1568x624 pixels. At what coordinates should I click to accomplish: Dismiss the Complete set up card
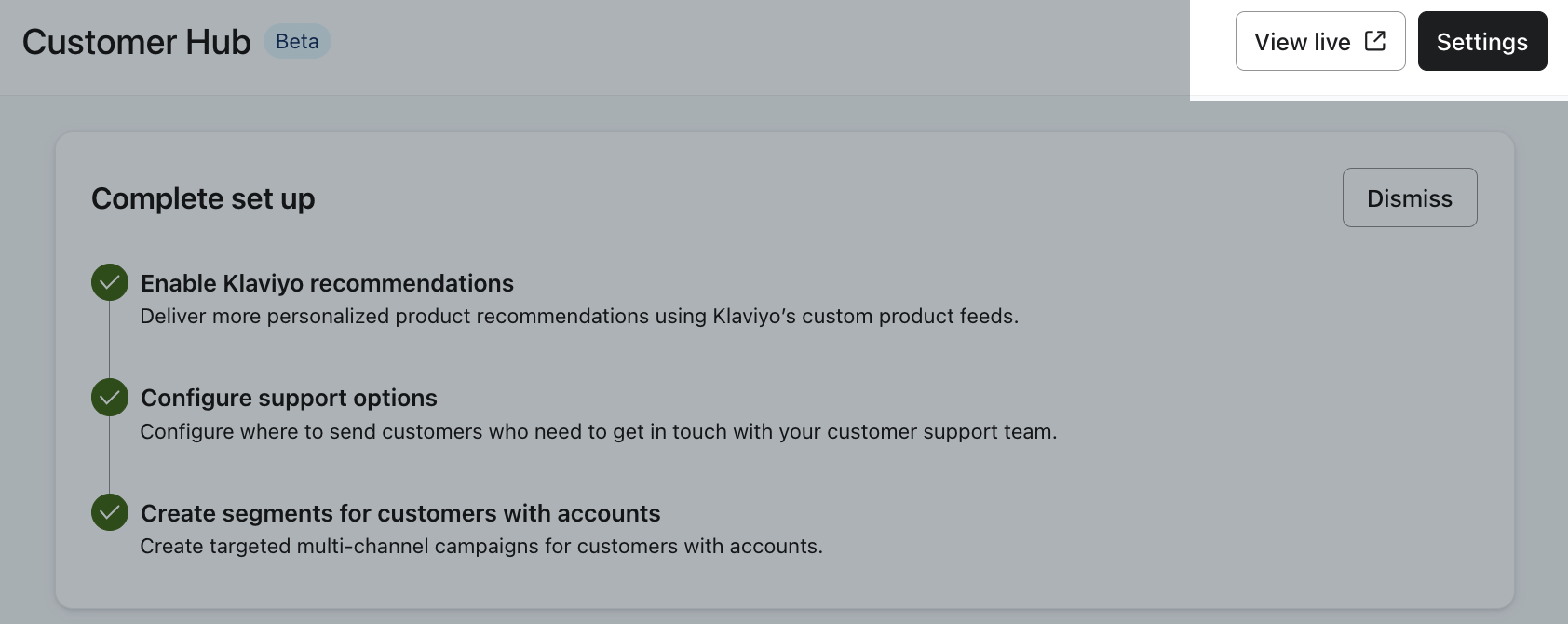pos(1409,197)
